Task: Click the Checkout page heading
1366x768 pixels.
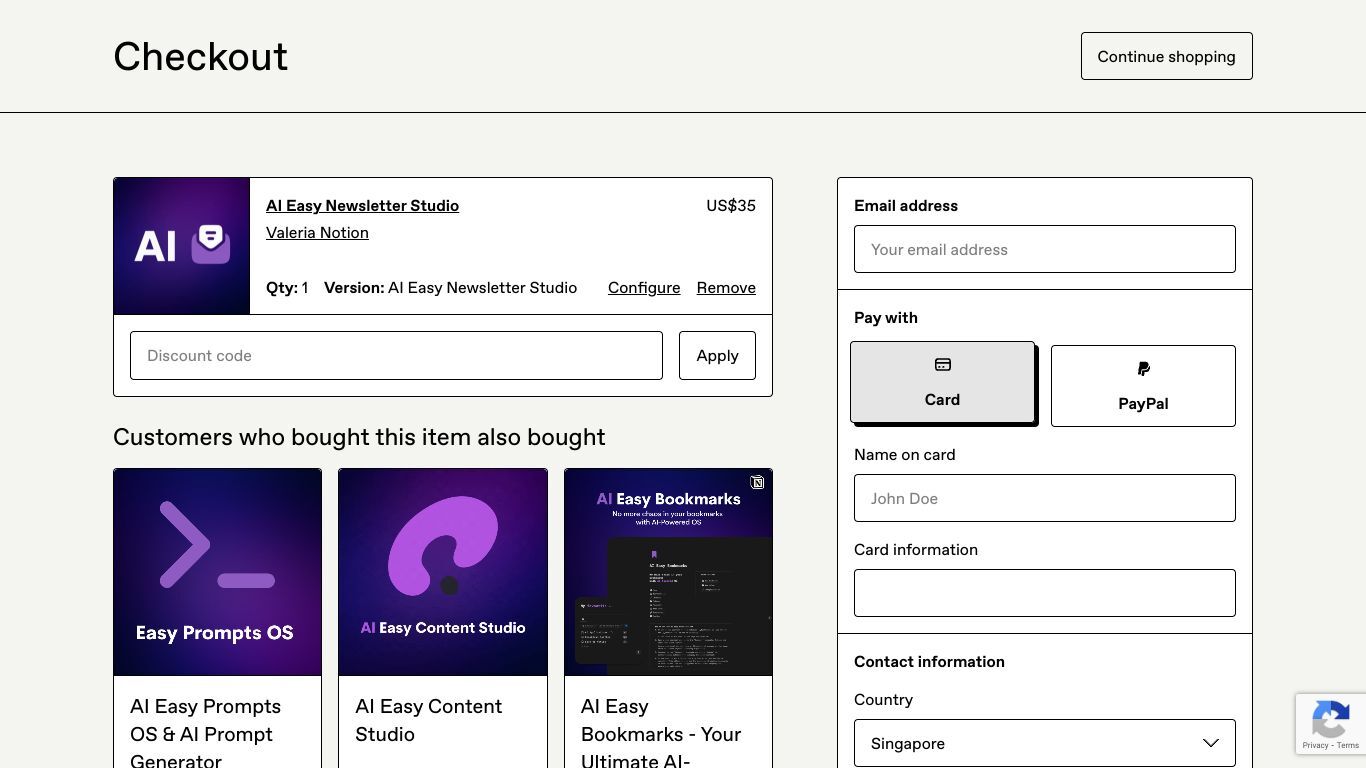Action: pyautogui.click(x=200, y=57)
